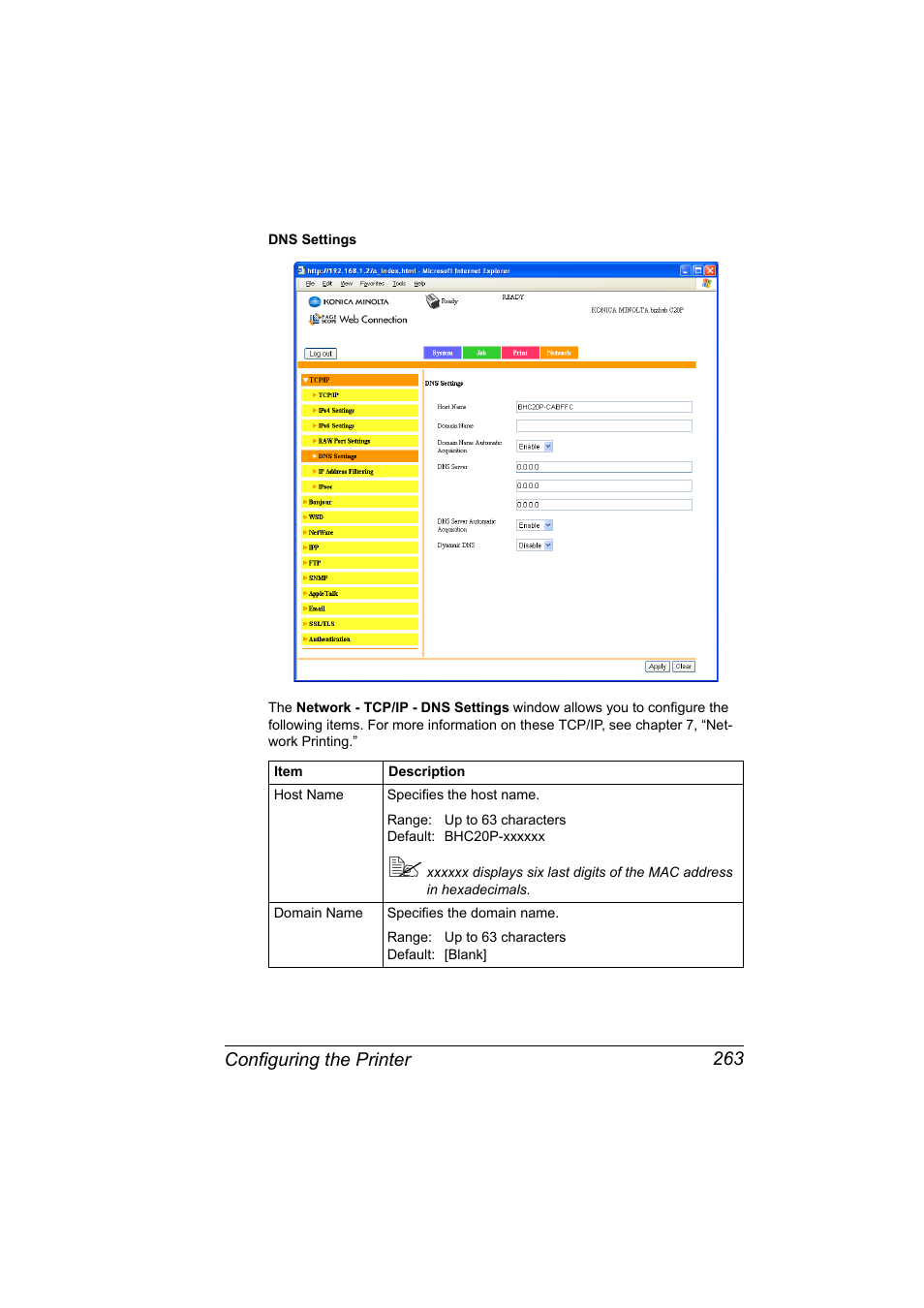Click the Windows flag logo in menu bar

point(707,284)
